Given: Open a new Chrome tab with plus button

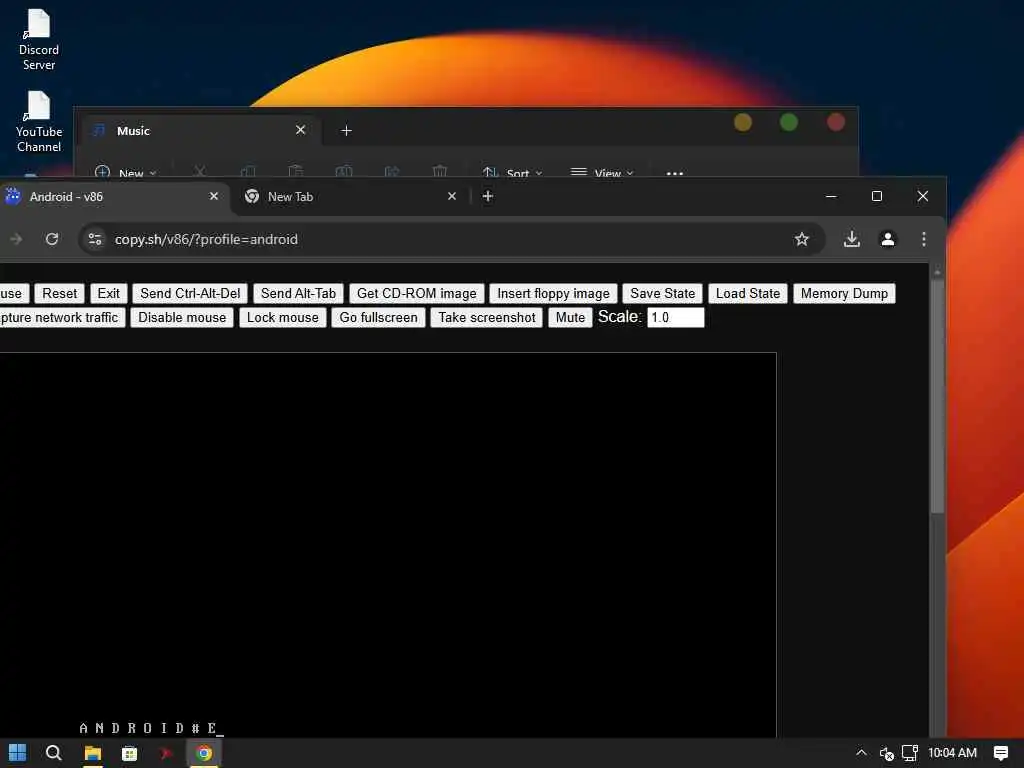Looking at the screenshot, I should (x=487, y=196).
